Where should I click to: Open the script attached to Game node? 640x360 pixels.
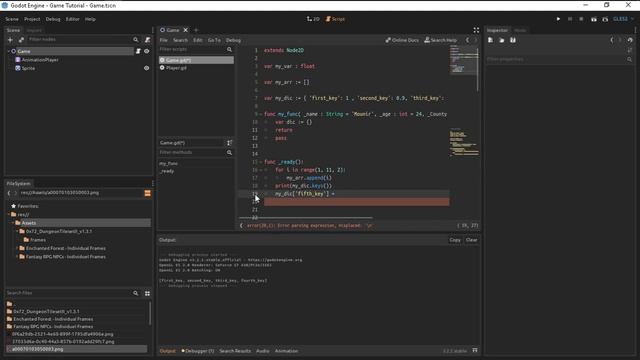(x=138, y=51)
